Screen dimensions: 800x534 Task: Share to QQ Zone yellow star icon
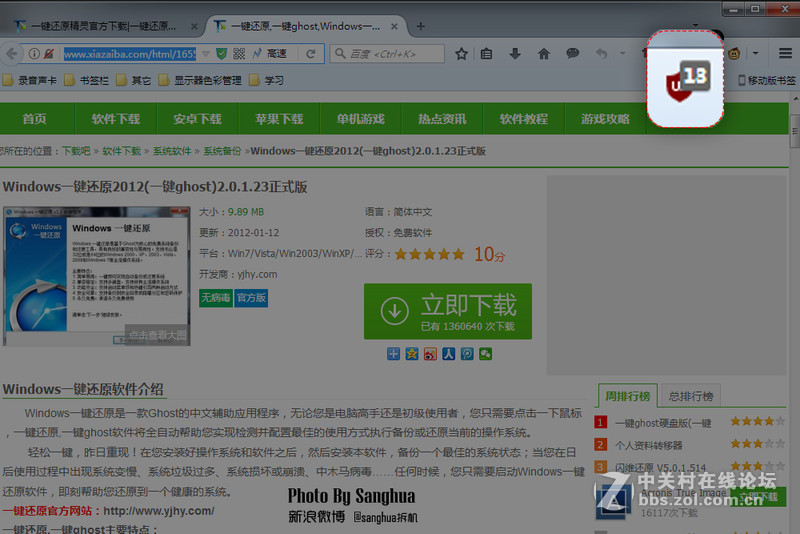[412, 354]
